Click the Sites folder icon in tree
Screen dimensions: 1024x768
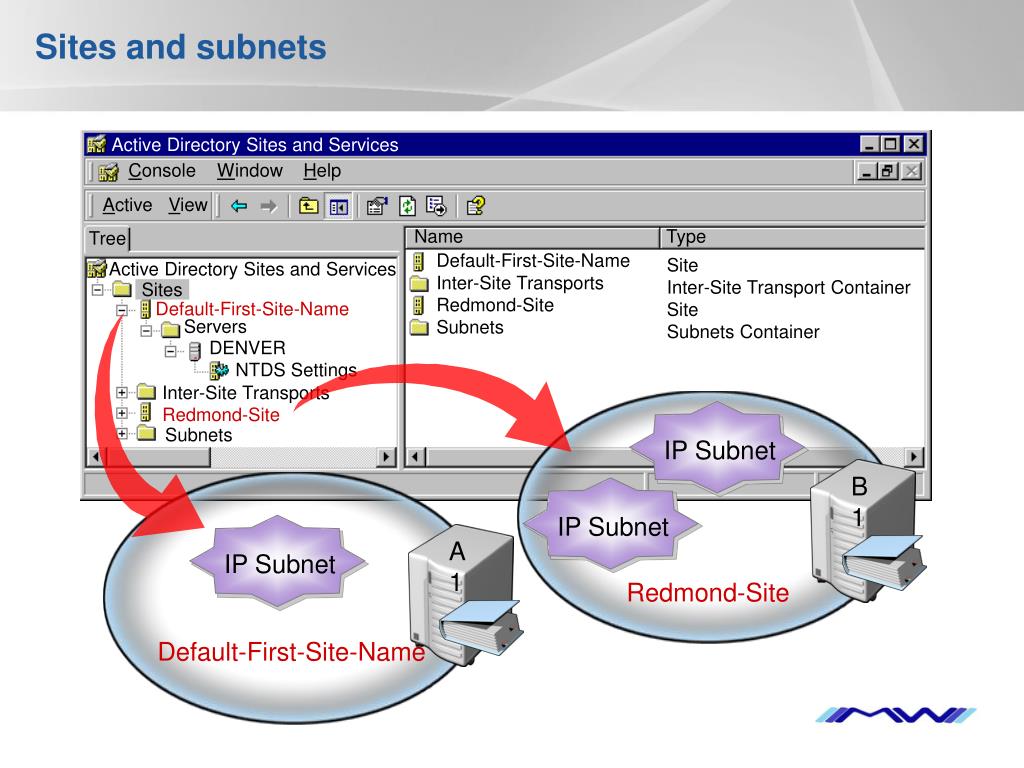click(x=122, y=289)
